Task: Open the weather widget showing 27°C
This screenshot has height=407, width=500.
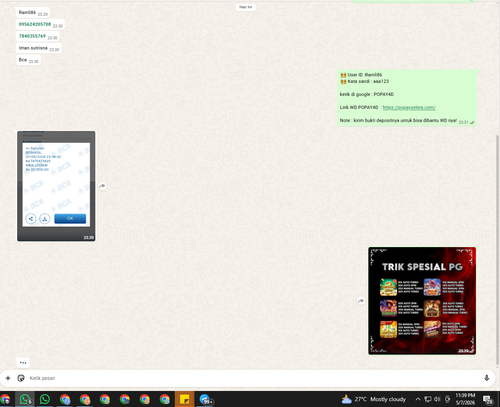Action: tap(374, 399)
